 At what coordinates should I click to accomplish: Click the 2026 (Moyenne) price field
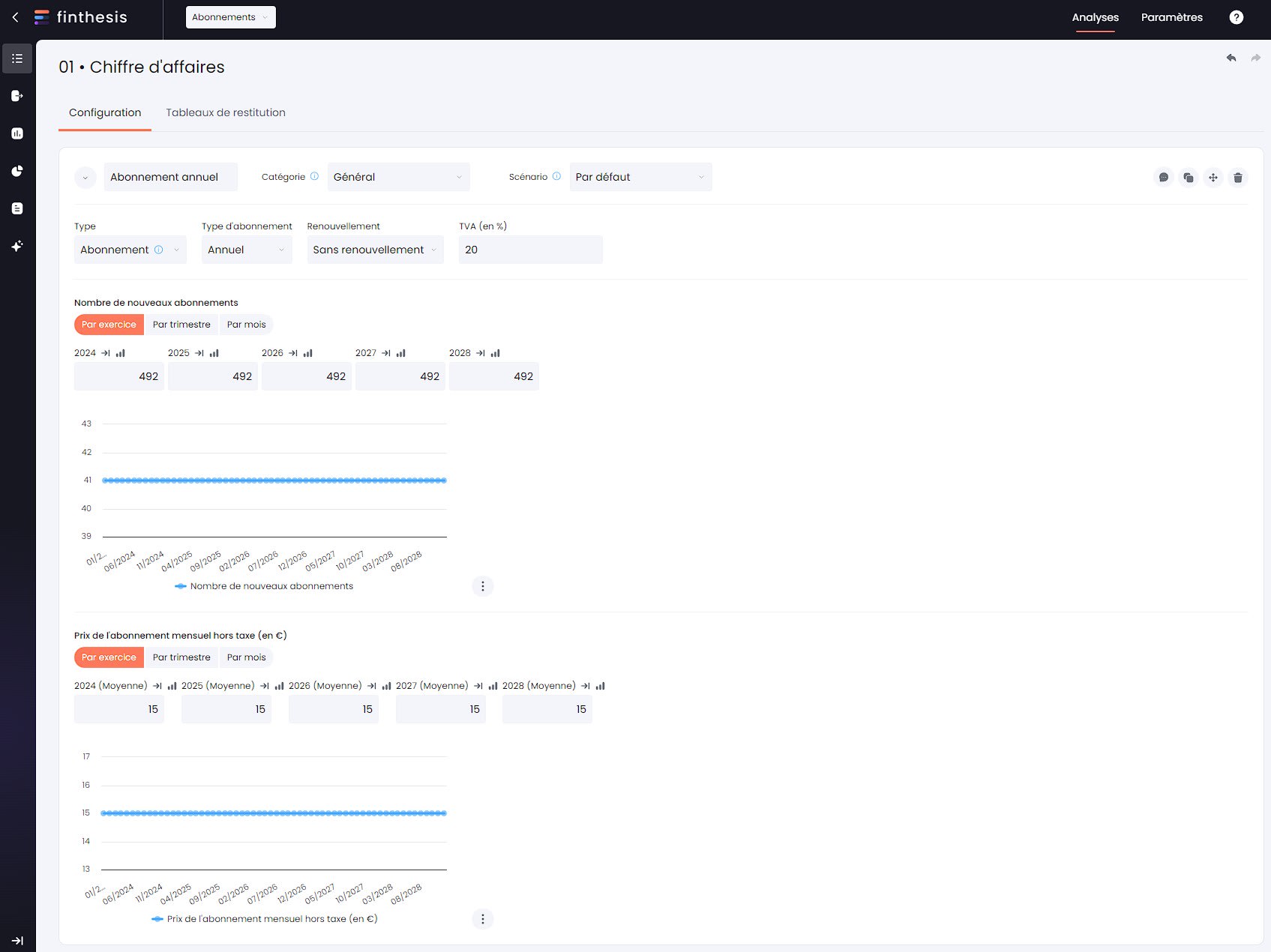(x=334, y=709)
